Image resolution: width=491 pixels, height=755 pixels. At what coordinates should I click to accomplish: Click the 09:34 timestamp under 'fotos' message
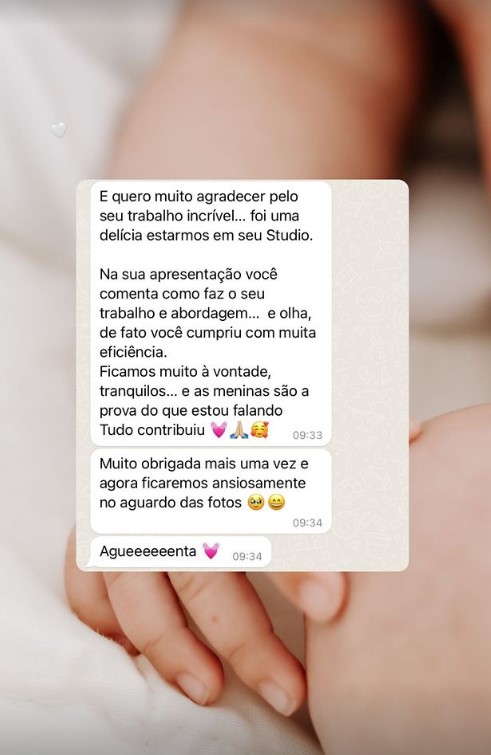point(307,522)
